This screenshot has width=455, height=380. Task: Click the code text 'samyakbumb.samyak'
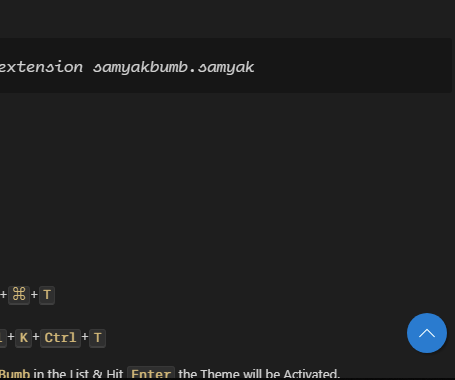[x=174, y=67]
